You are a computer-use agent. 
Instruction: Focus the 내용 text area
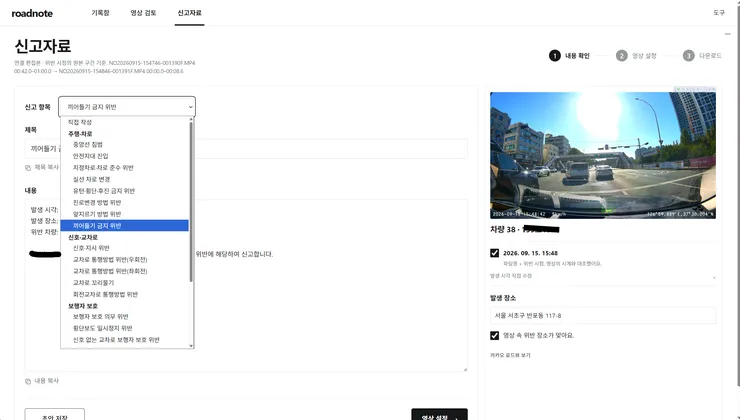tap(246, 285)
